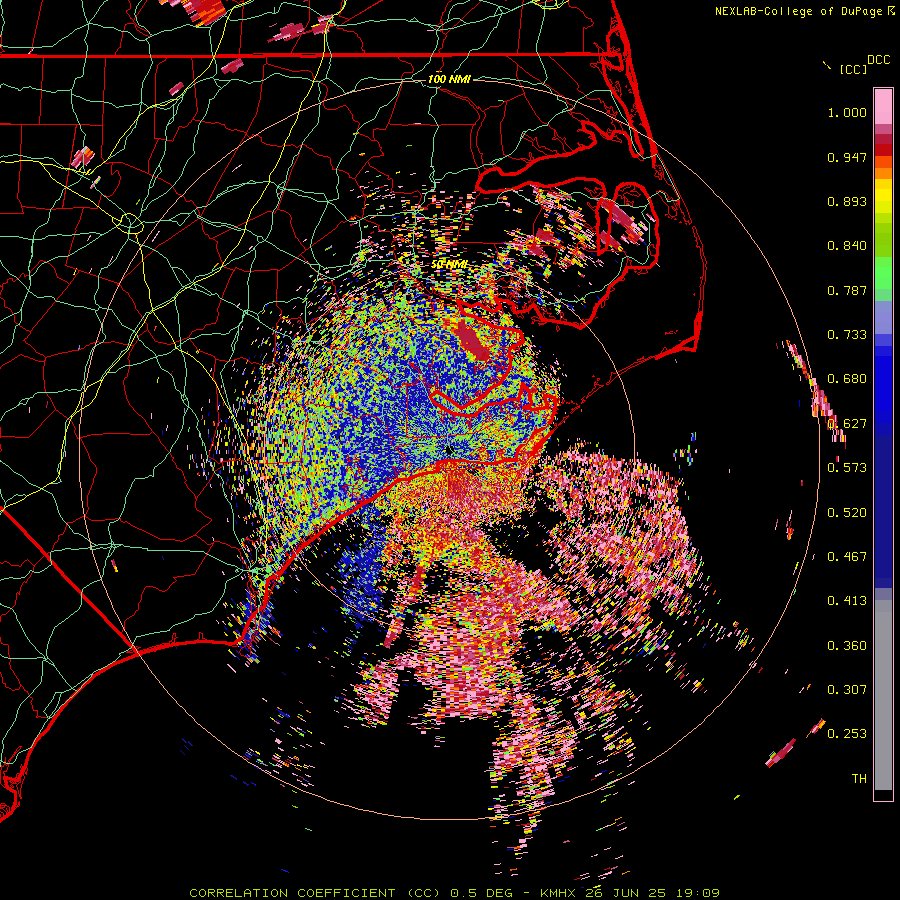Click the 0.733 value on the color scale
The image size is (900, 900).
[847, 335]
